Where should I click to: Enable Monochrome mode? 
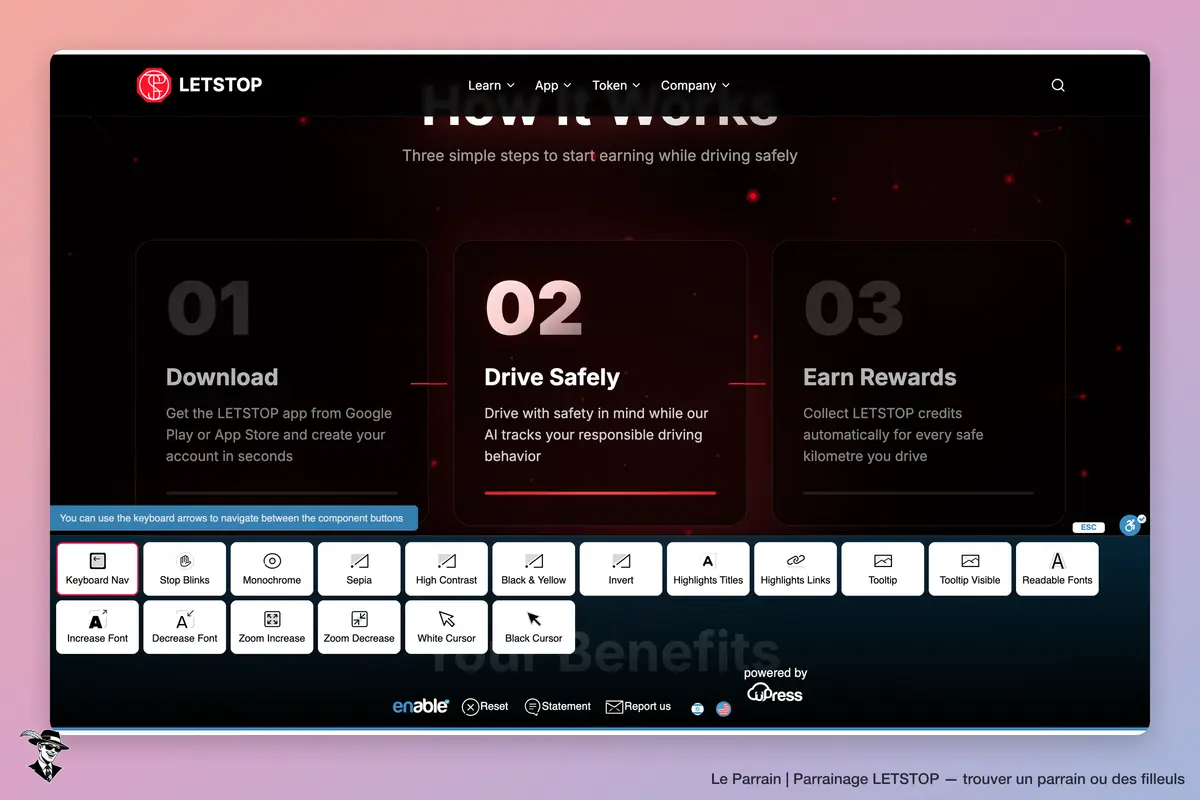click(x=272, y=569)
